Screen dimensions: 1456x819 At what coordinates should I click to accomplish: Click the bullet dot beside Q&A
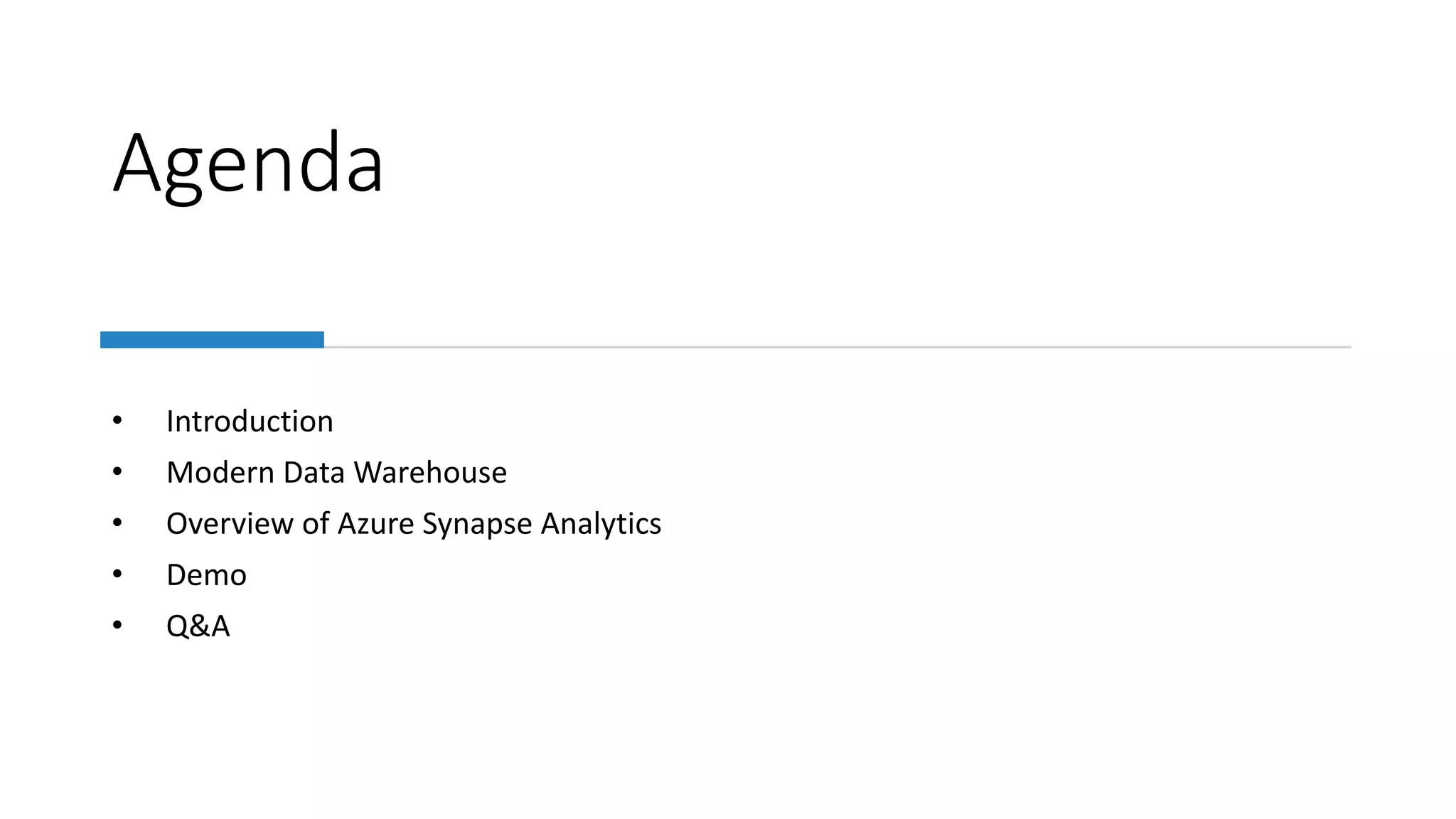click(x=117, y=626)
